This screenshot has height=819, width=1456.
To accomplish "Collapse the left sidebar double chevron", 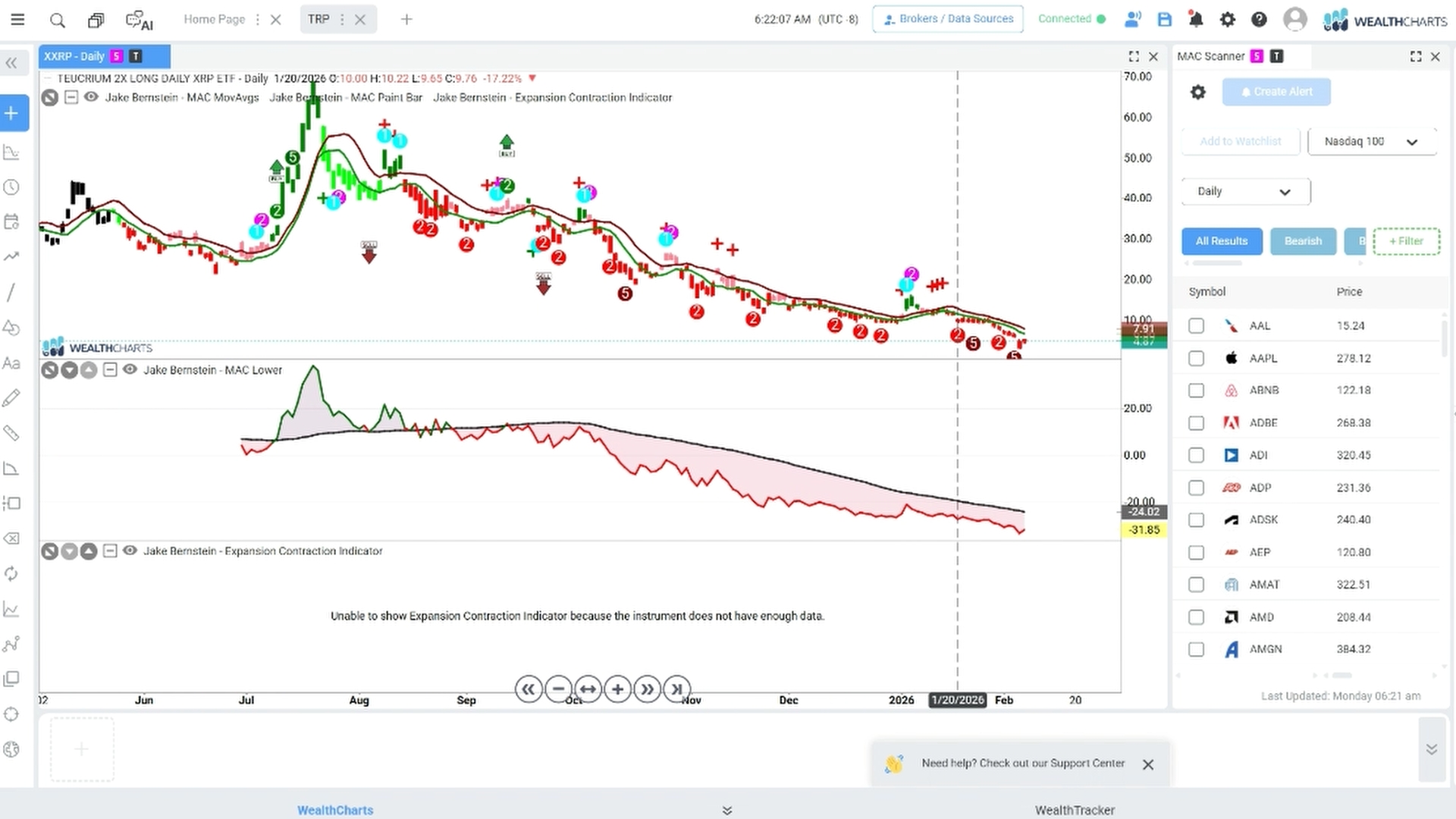I will [11, 64].
